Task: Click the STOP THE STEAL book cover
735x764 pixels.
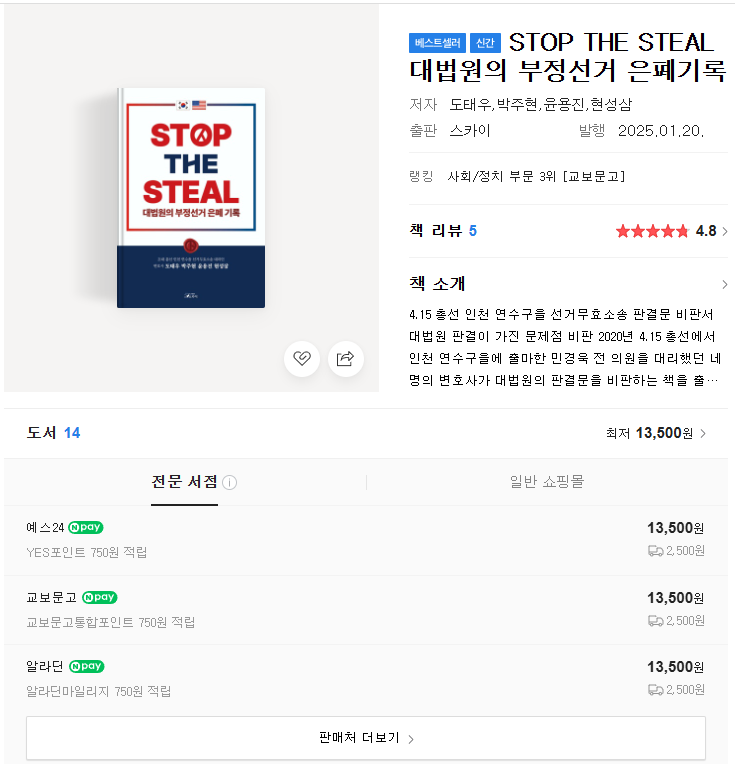Action: (191, 198)
